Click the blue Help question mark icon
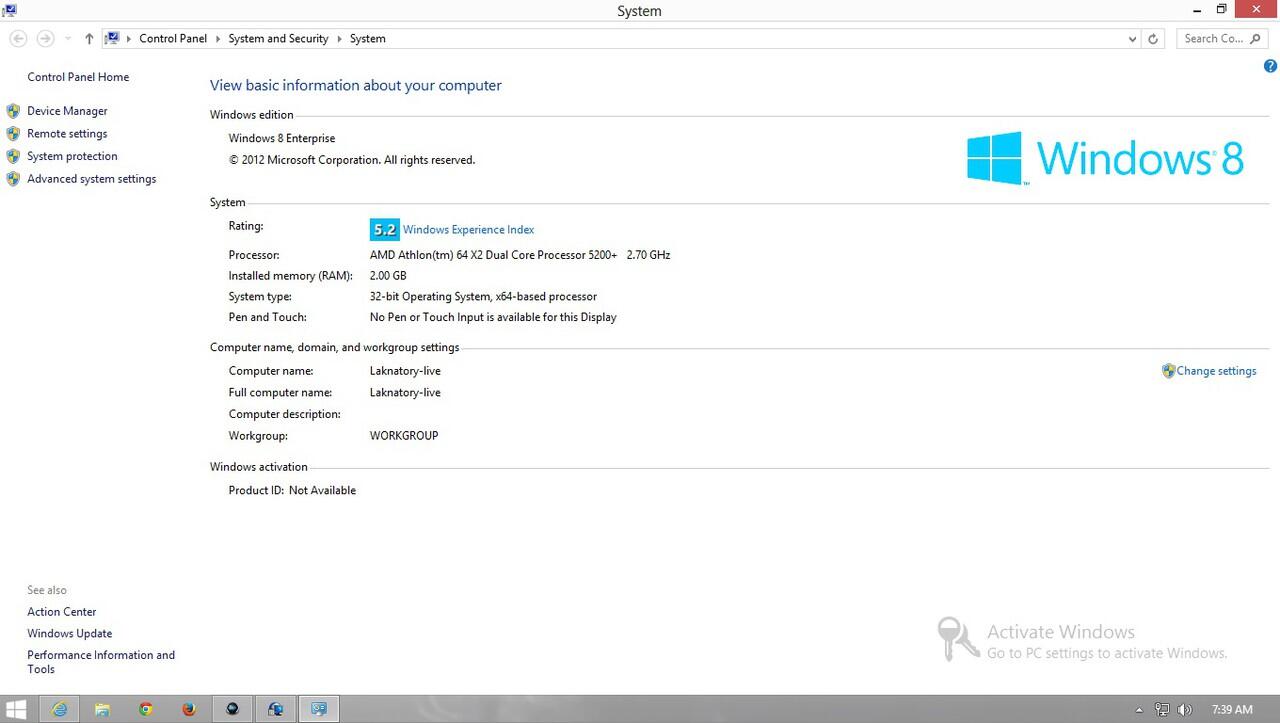Viewport: 1280px width, 723px height. tap(1271, 66)
